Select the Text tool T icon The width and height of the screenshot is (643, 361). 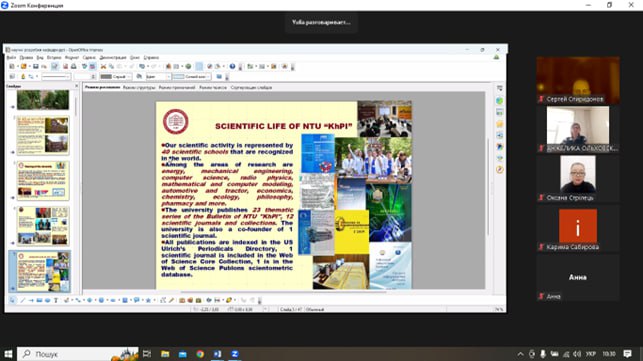(x=56, y=300)
